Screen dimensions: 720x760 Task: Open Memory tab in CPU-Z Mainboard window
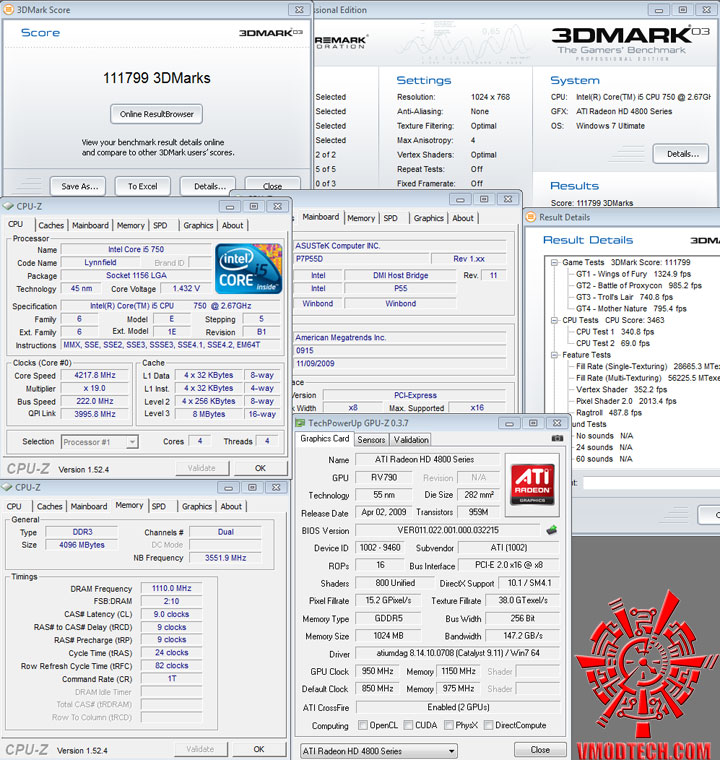(361, 218)
